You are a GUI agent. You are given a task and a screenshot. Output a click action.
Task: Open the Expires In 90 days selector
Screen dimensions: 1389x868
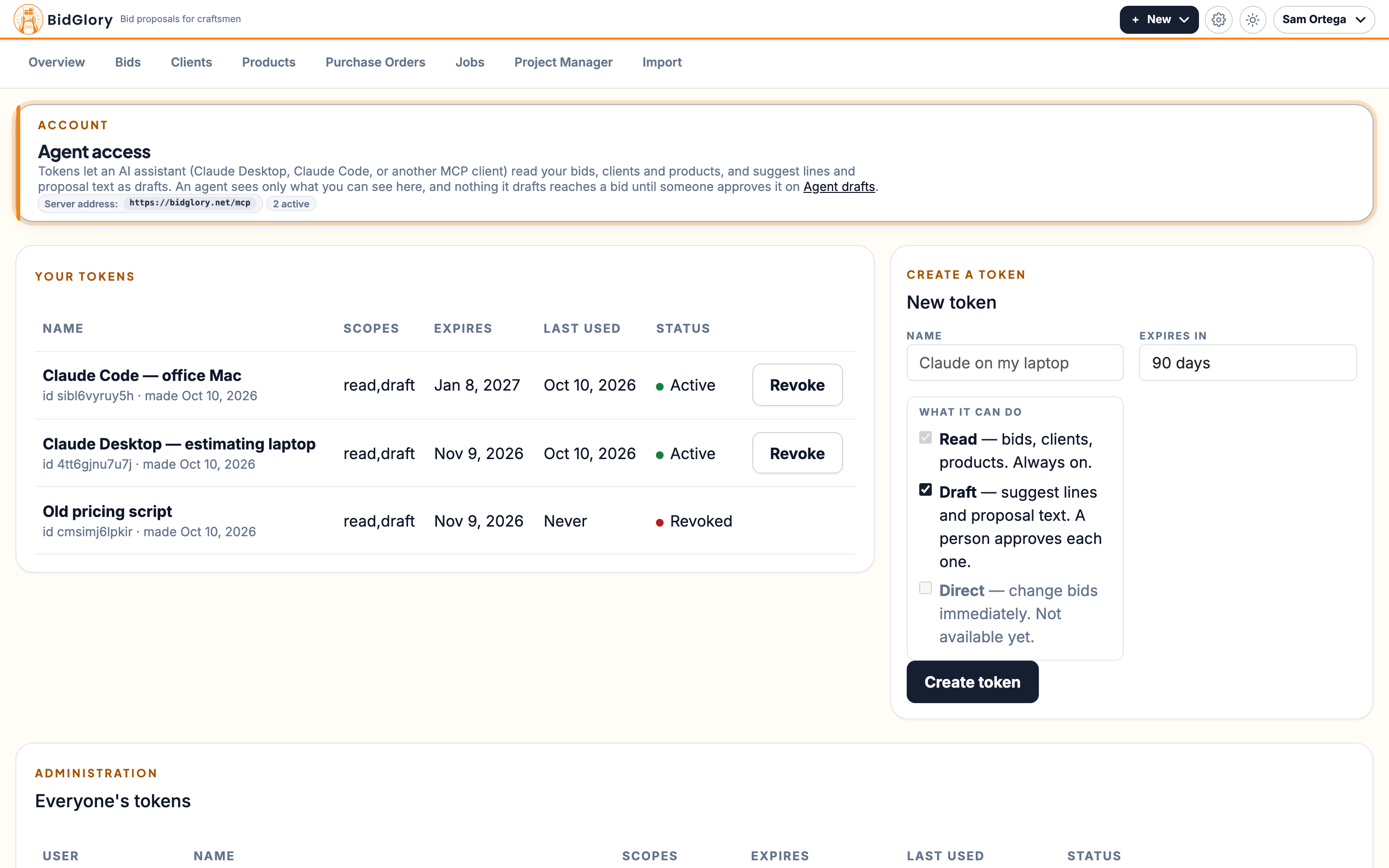click(1248, 363)
